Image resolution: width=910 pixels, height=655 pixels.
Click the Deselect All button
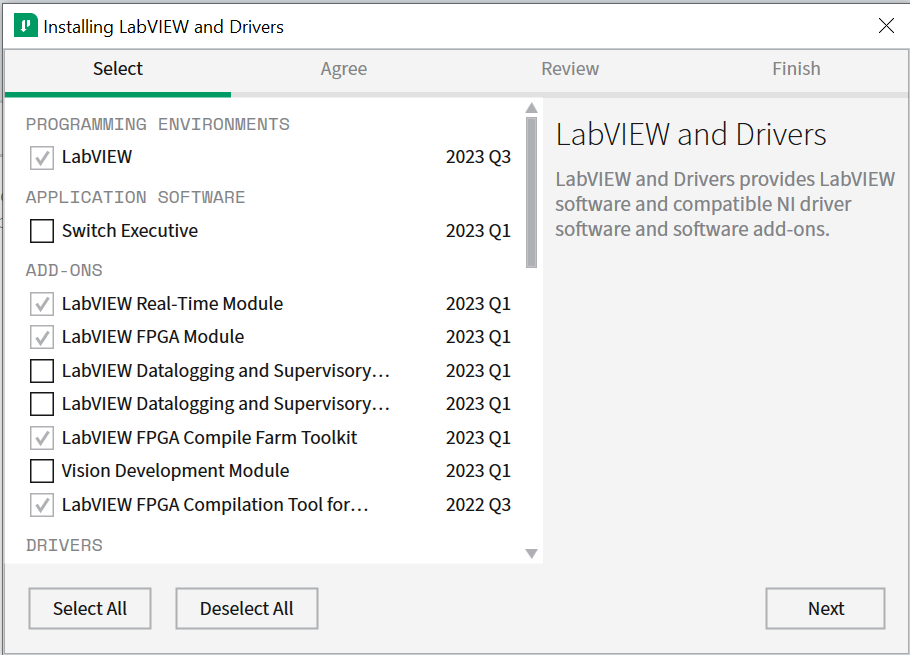246,608
